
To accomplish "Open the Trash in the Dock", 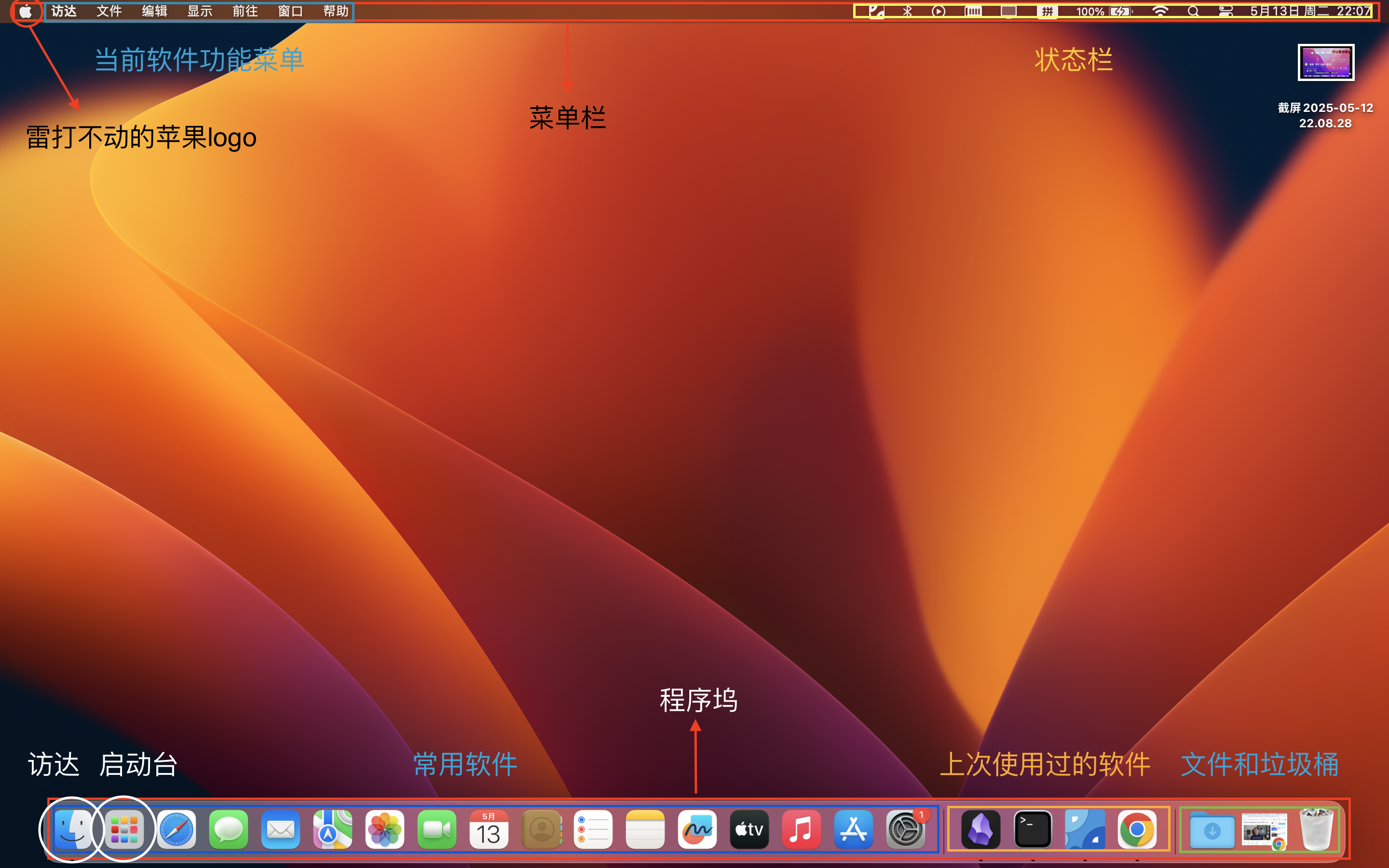I will (x=1317, y=829).
